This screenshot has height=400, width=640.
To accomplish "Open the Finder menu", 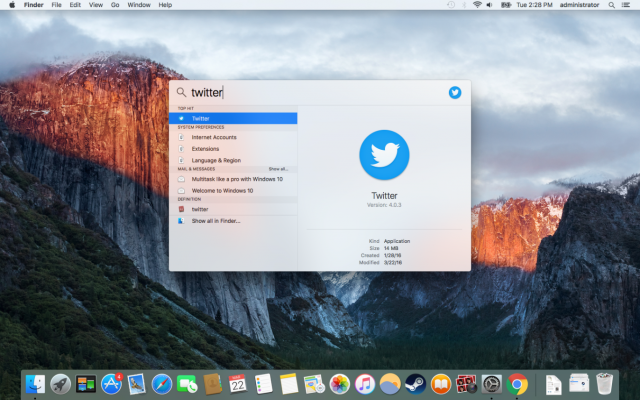I will [x=33, y=5].
